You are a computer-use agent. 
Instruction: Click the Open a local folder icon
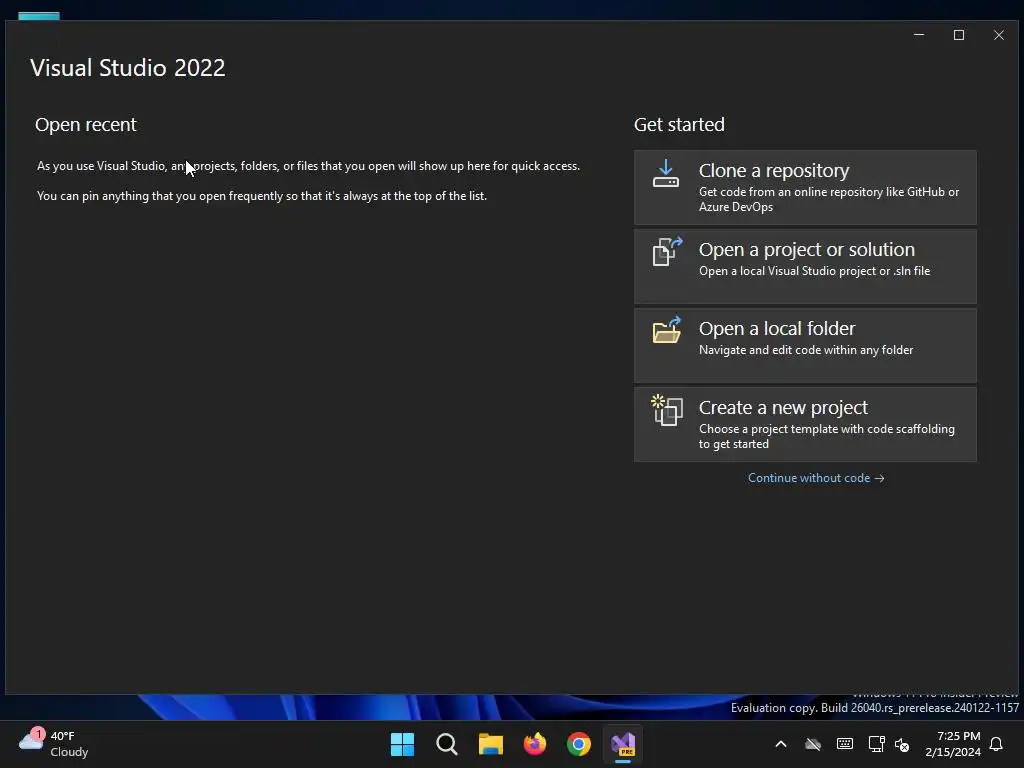[667, 330]
